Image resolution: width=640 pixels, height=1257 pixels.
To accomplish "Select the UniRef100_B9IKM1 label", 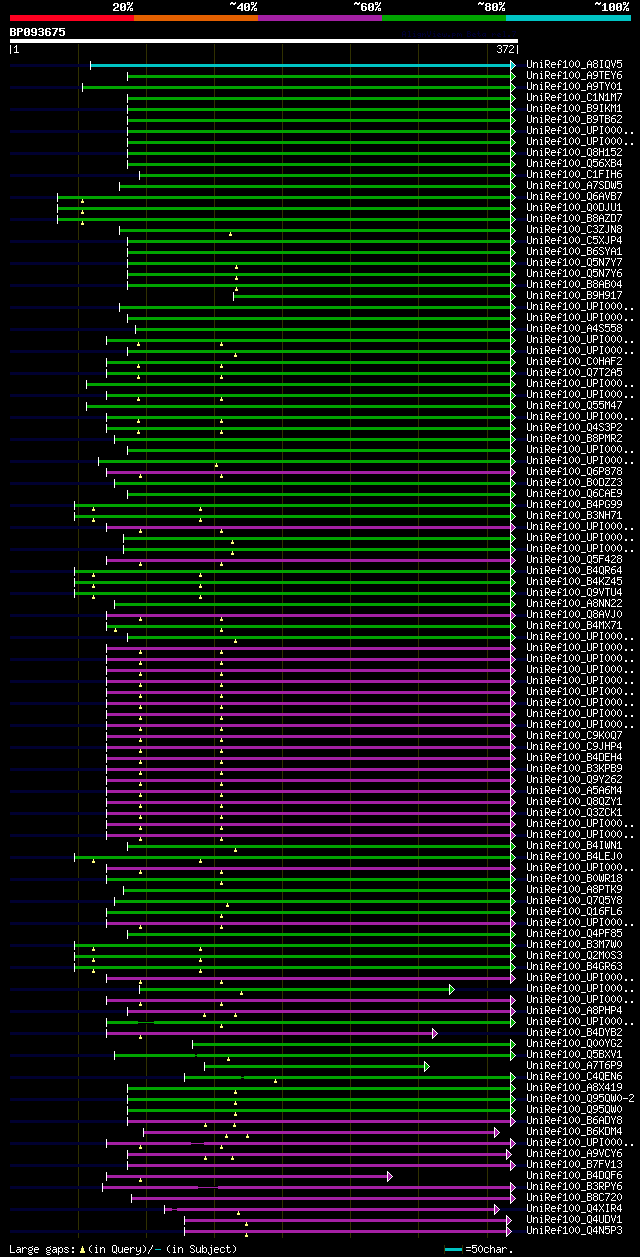I will pos(574,108).
